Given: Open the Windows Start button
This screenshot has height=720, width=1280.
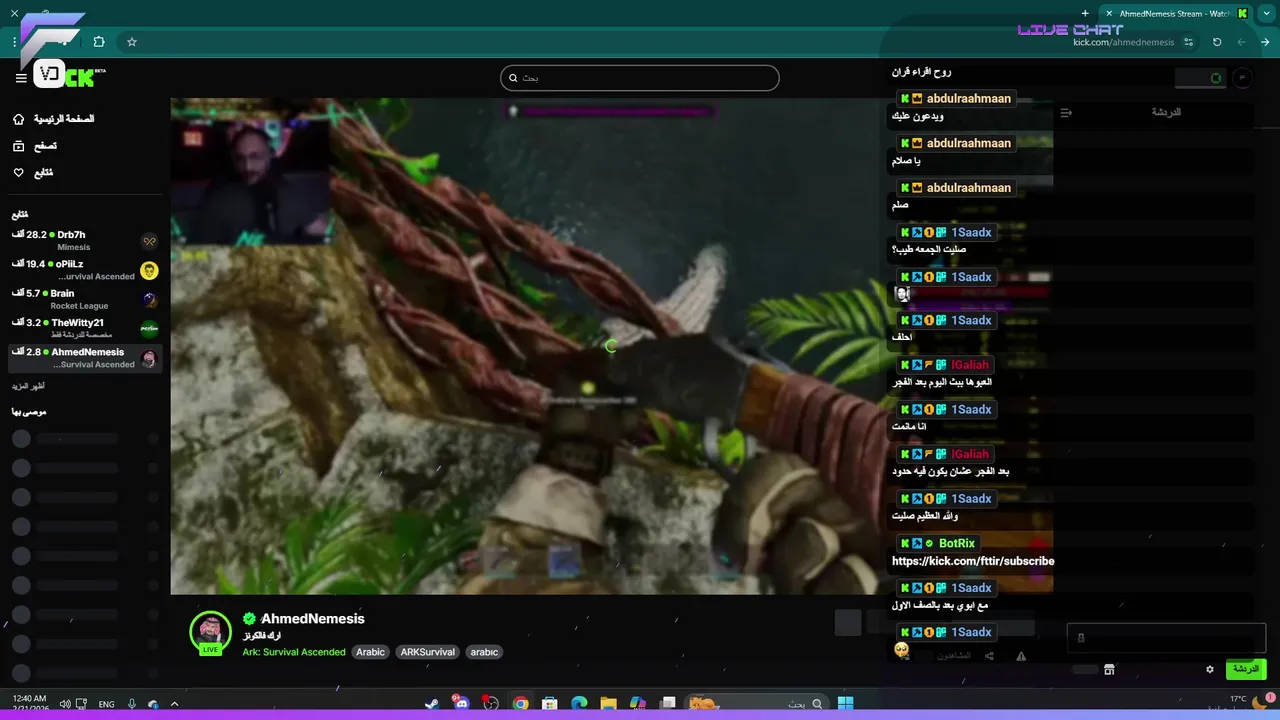Looking at the screenshot, I should [x=845, y=704].
